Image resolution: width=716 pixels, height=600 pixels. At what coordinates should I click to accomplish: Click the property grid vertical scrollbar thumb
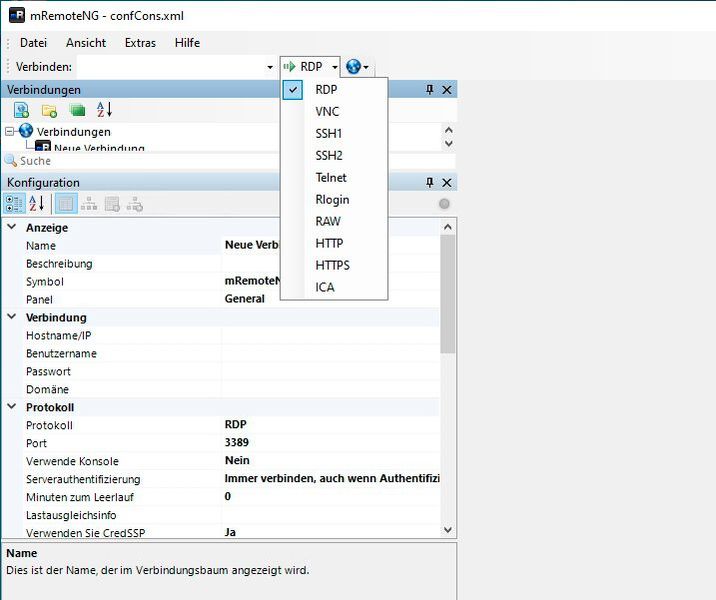(448, 295)
